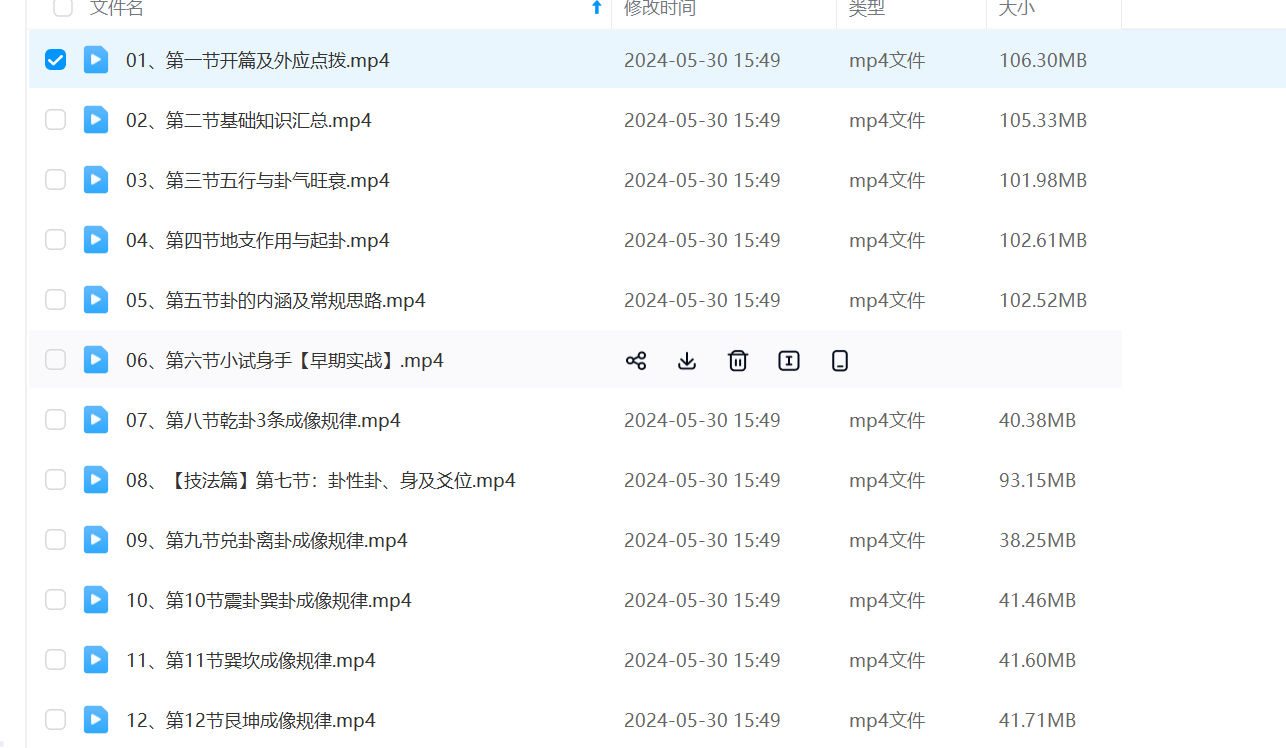This screenshot has height=748, width=1286.
Task: Download file 06 using the download icon
Action: [687, 361]
